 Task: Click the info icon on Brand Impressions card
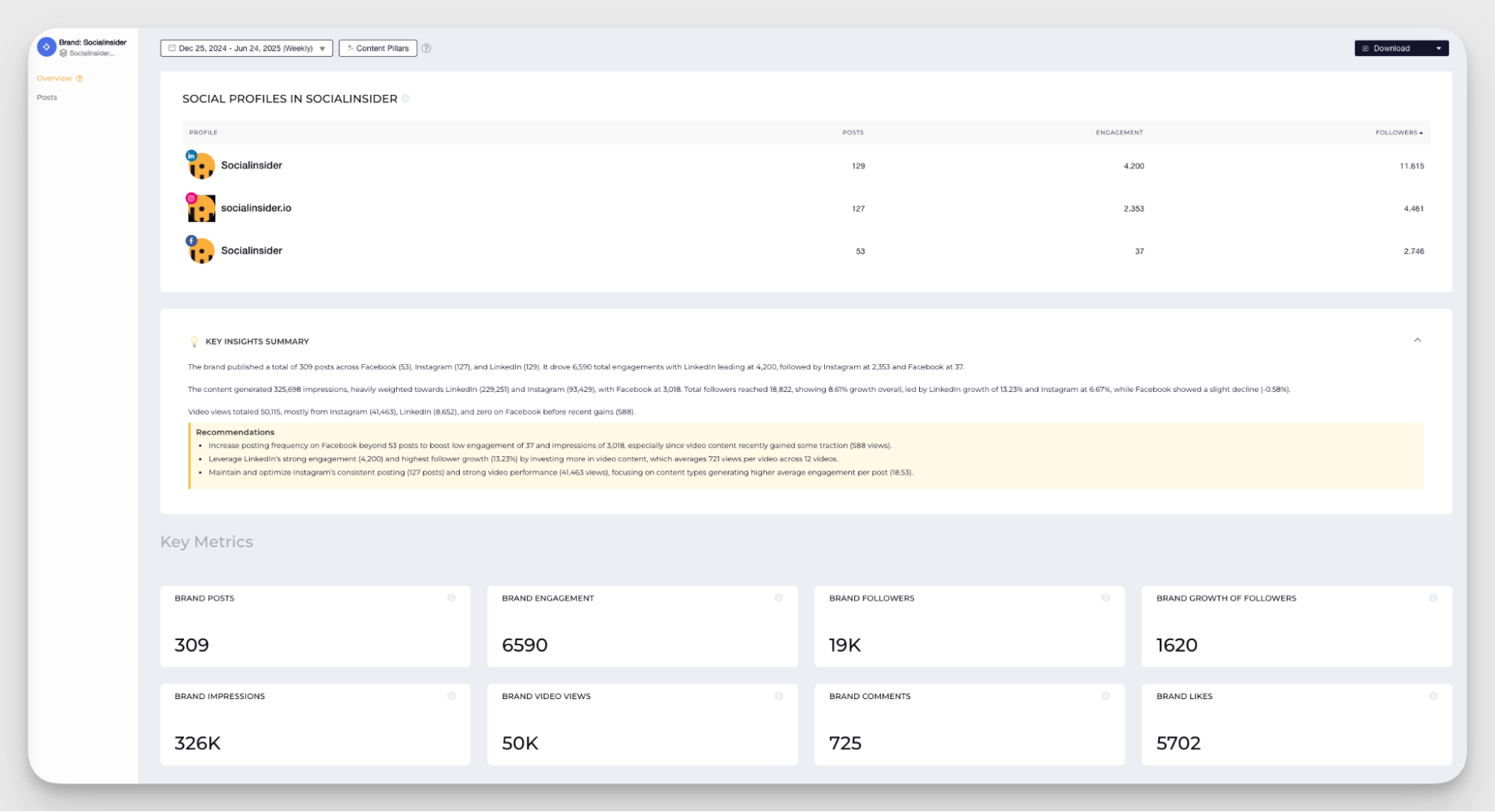point(451,695)
